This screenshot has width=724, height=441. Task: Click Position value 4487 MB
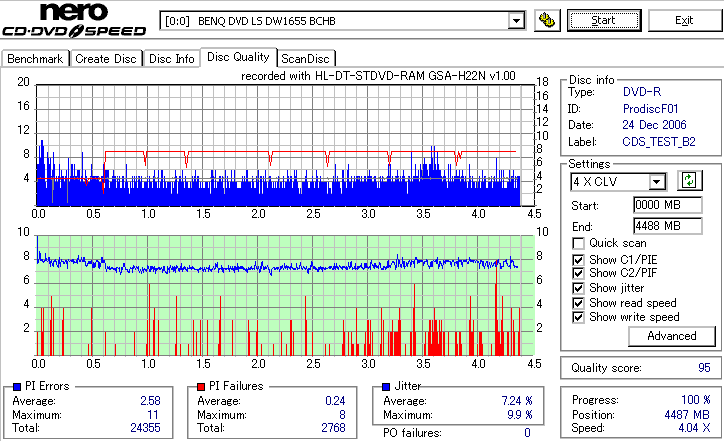(x=687, y=415)
